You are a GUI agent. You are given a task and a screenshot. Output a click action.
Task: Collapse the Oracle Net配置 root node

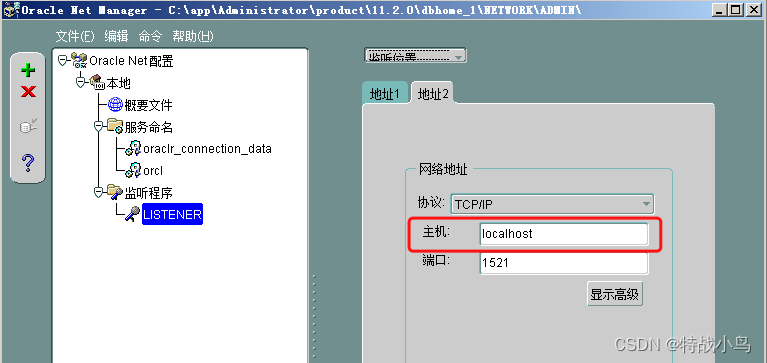(63, 61)
